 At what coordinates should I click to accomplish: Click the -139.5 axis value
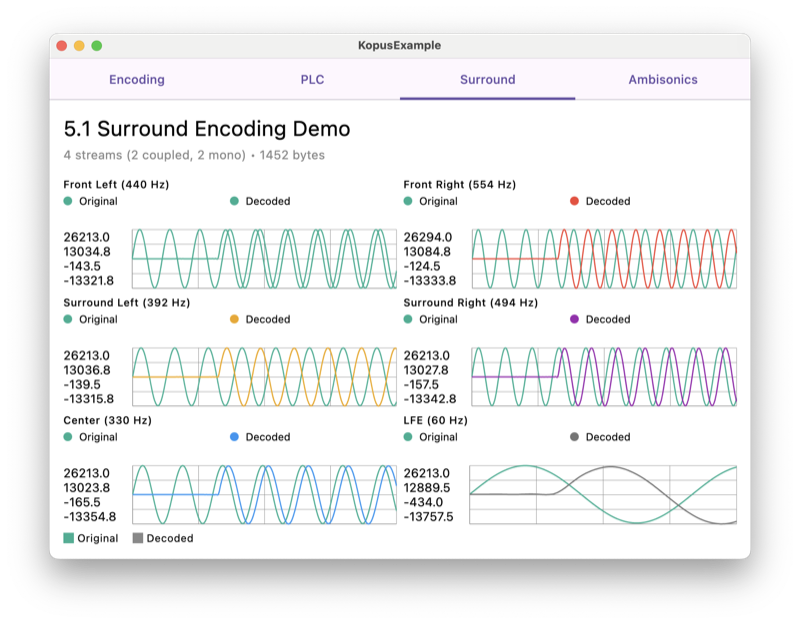pyautogui.click(x=82, y=384)
